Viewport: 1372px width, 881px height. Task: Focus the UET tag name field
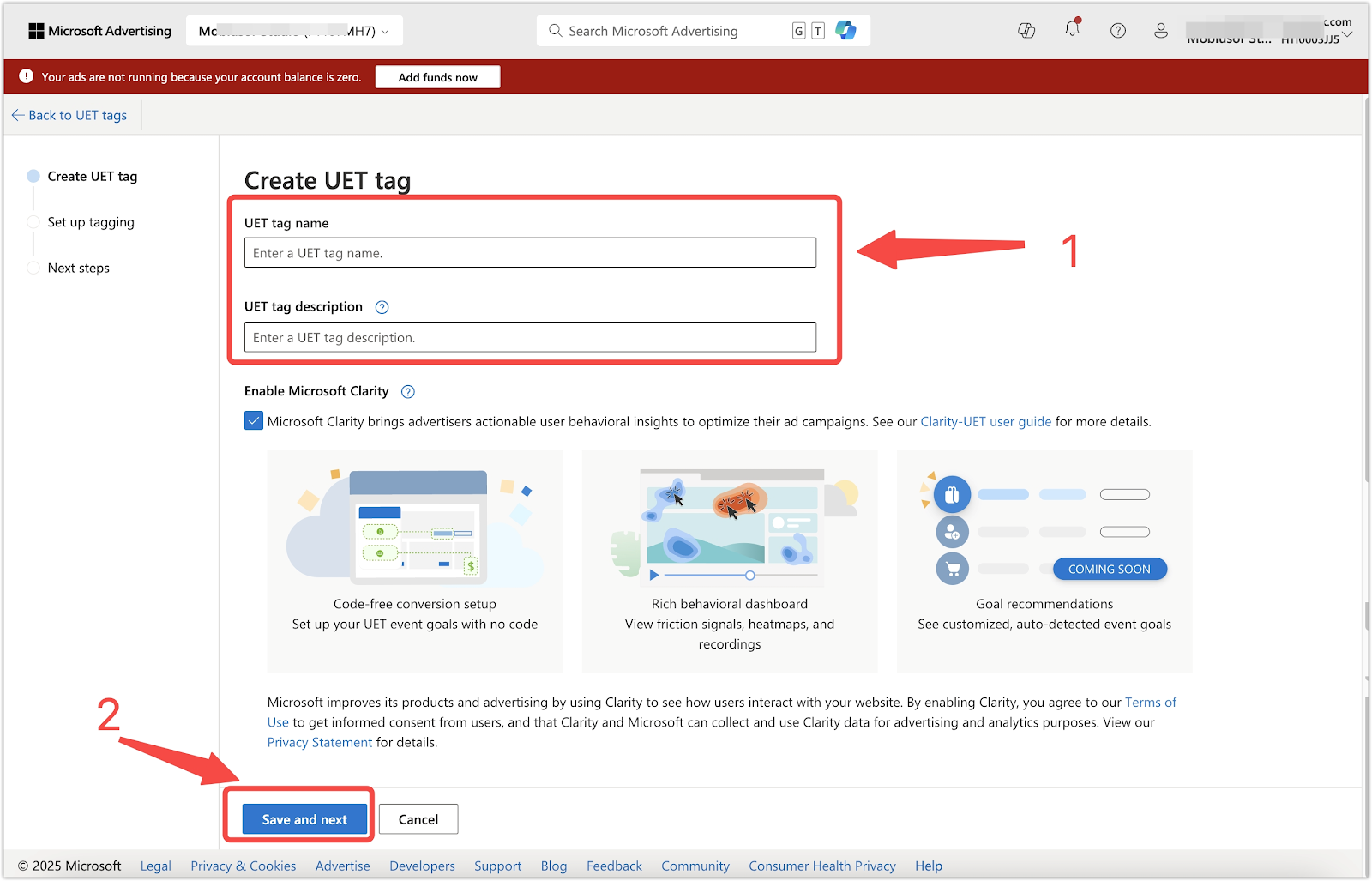coord(530,253)
